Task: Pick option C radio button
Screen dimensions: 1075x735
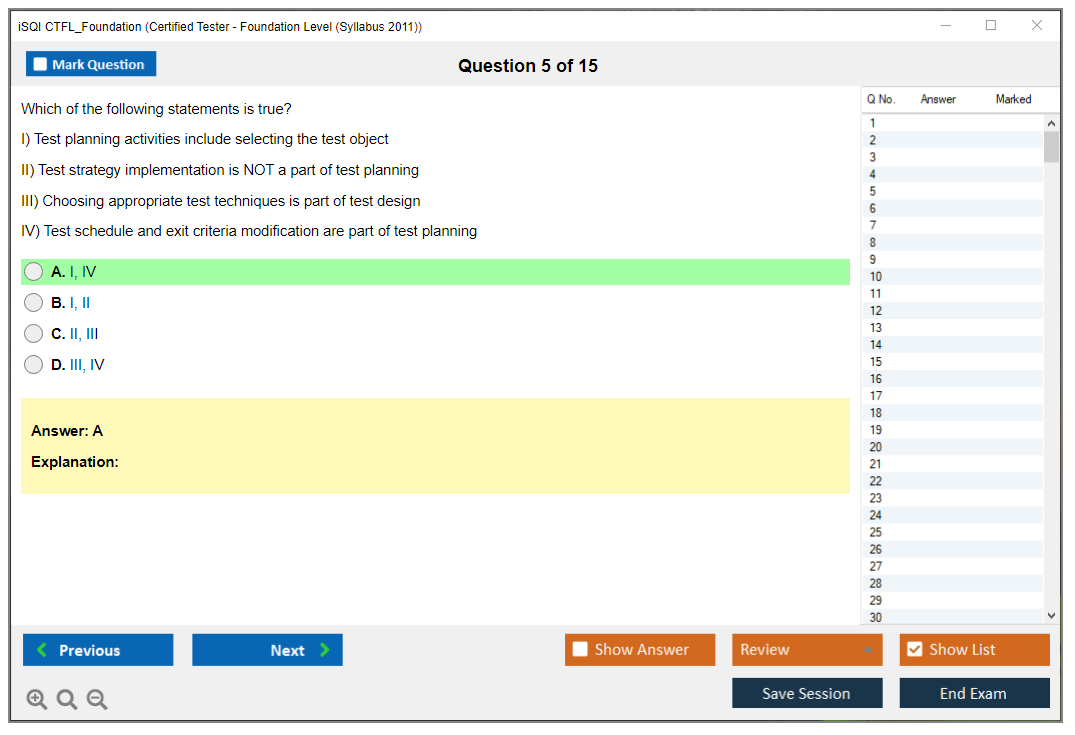Action: point(34,334)
